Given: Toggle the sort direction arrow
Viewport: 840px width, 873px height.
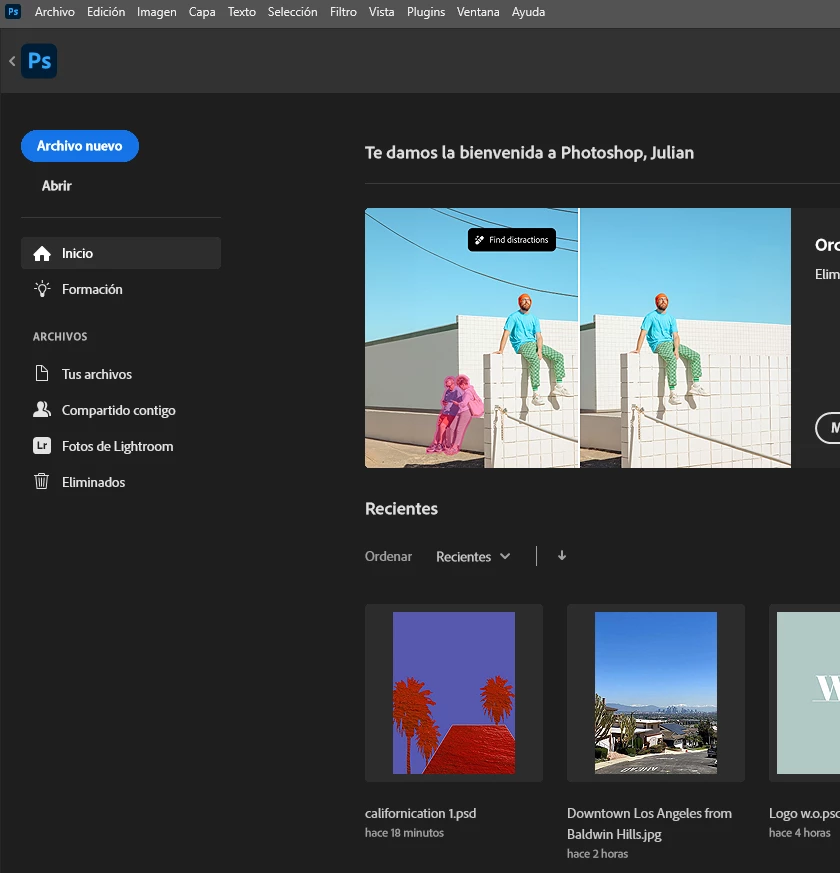Looking at the screenshot, I should (x=562, y=556).
